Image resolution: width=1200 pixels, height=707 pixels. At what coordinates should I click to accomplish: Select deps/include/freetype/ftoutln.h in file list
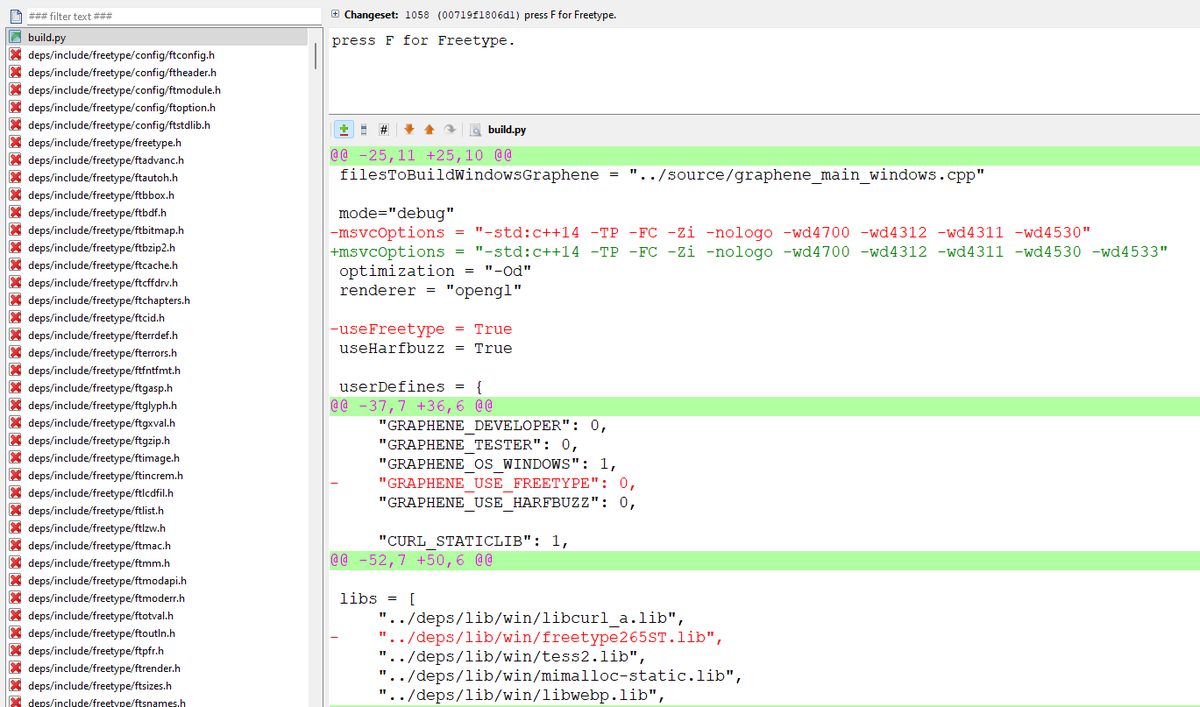click(x=101, y=633)
